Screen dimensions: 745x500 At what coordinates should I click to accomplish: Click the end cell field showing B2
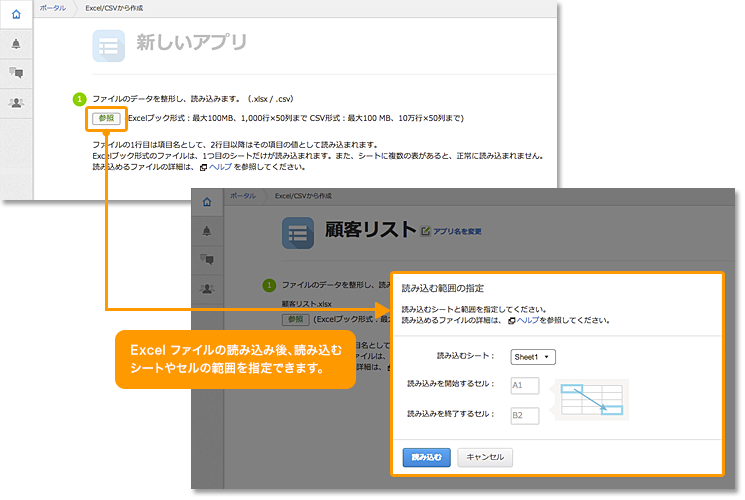(524, 414)
